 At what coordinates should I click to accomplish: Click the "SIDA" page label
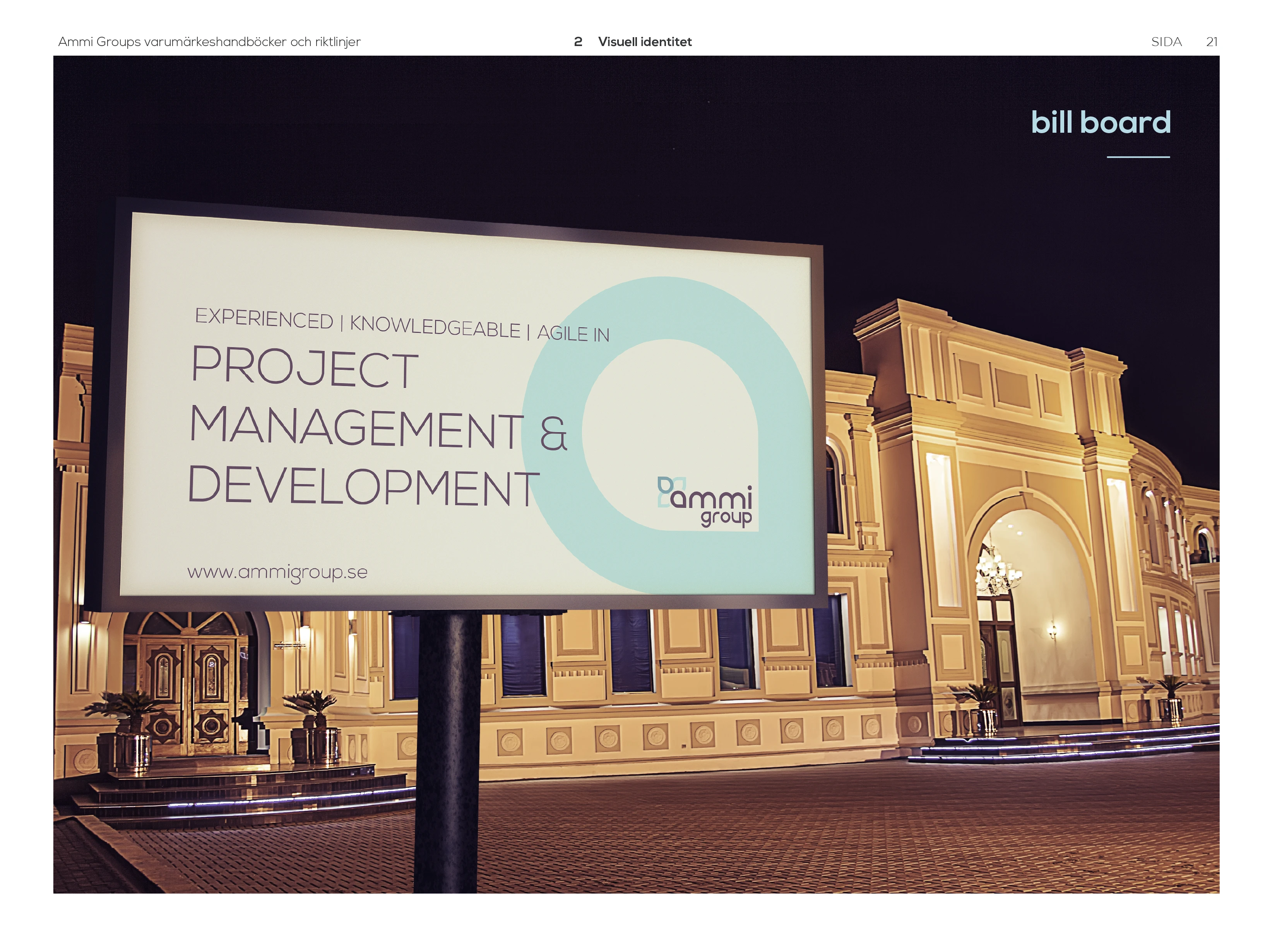(x=1166, y=41)
